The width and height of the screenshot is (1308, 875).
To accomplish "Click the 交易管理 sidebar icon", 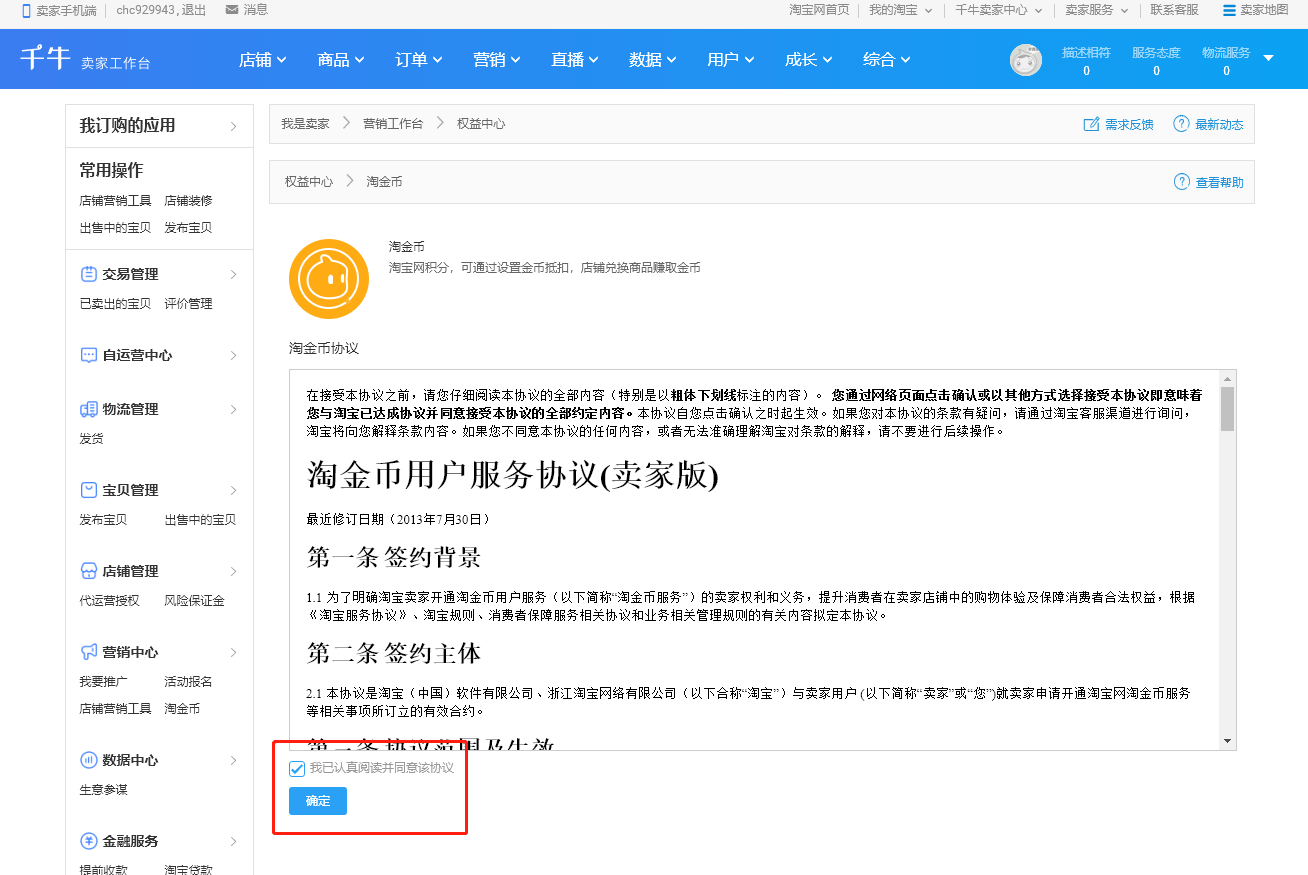I will pos(88,274).
